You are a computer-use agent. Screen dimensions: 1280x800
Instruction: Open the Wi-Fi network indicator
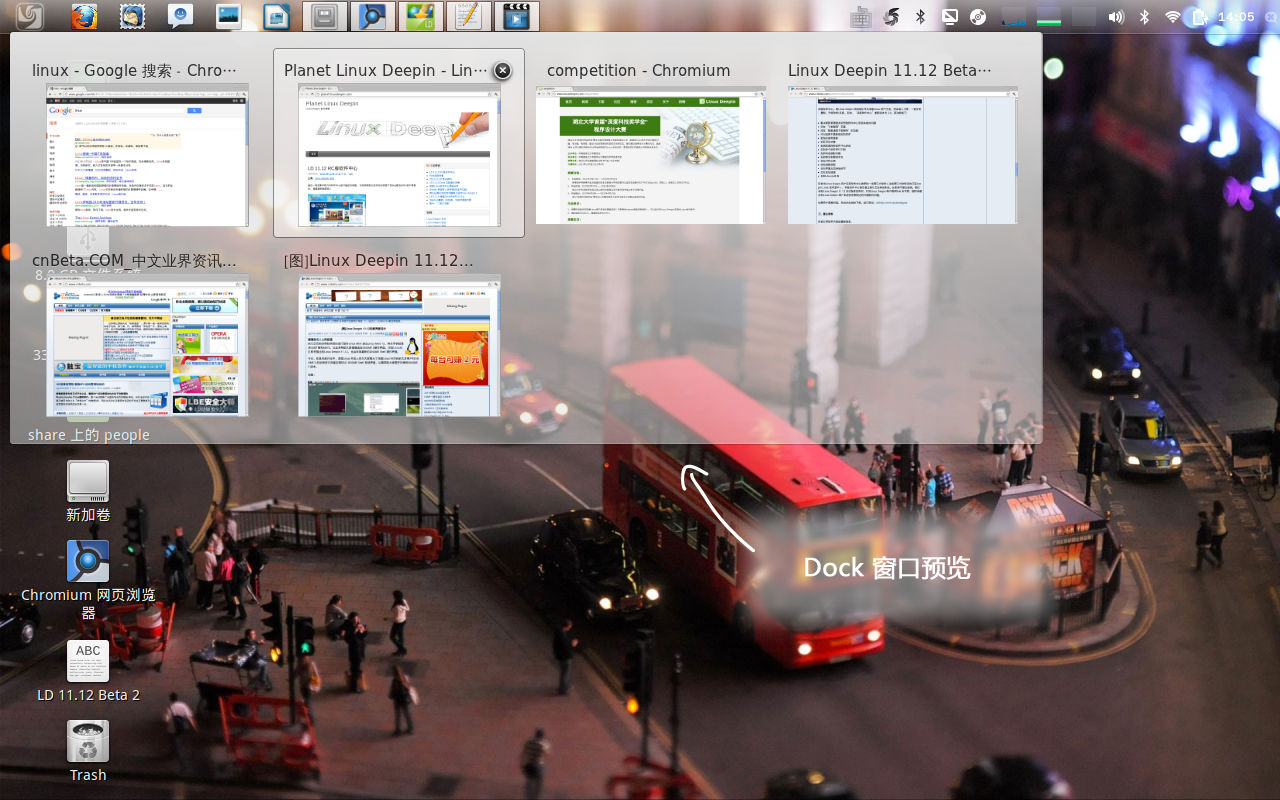tap(1173, 17)
